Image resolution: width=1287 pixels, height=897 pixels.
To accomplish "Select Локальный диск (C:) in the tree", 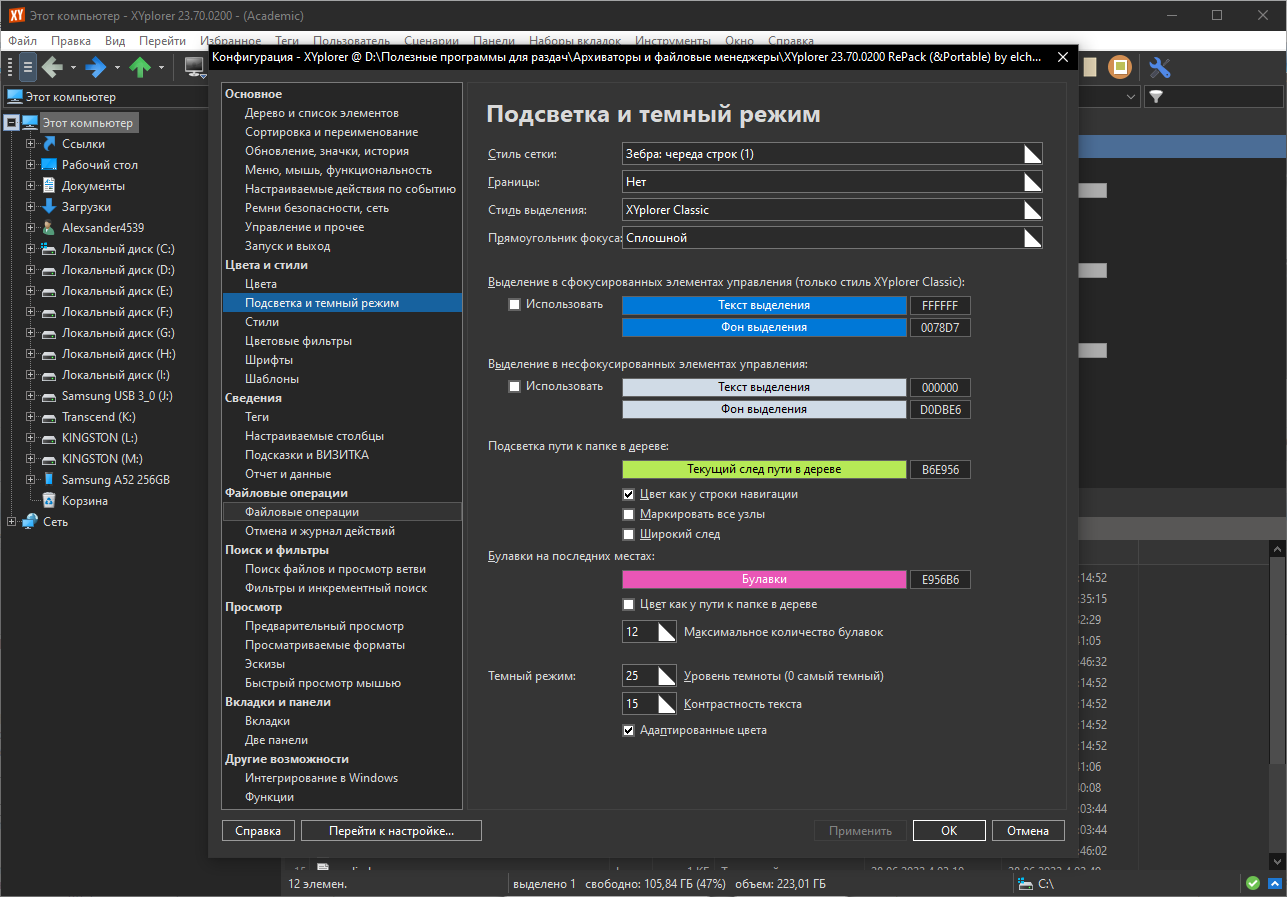I will [118, 249].
